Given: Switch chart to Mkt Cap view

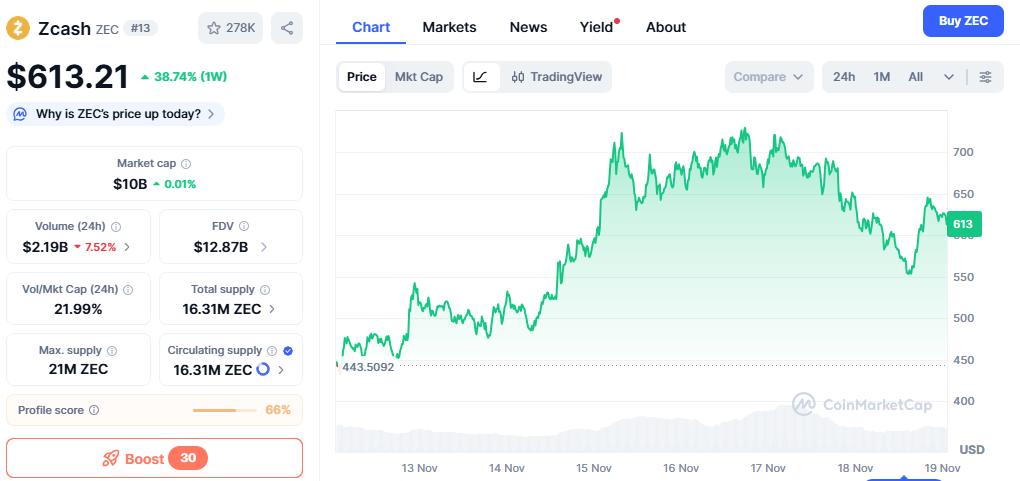Looking at the screenshot, I should click(x=419, y=77).
